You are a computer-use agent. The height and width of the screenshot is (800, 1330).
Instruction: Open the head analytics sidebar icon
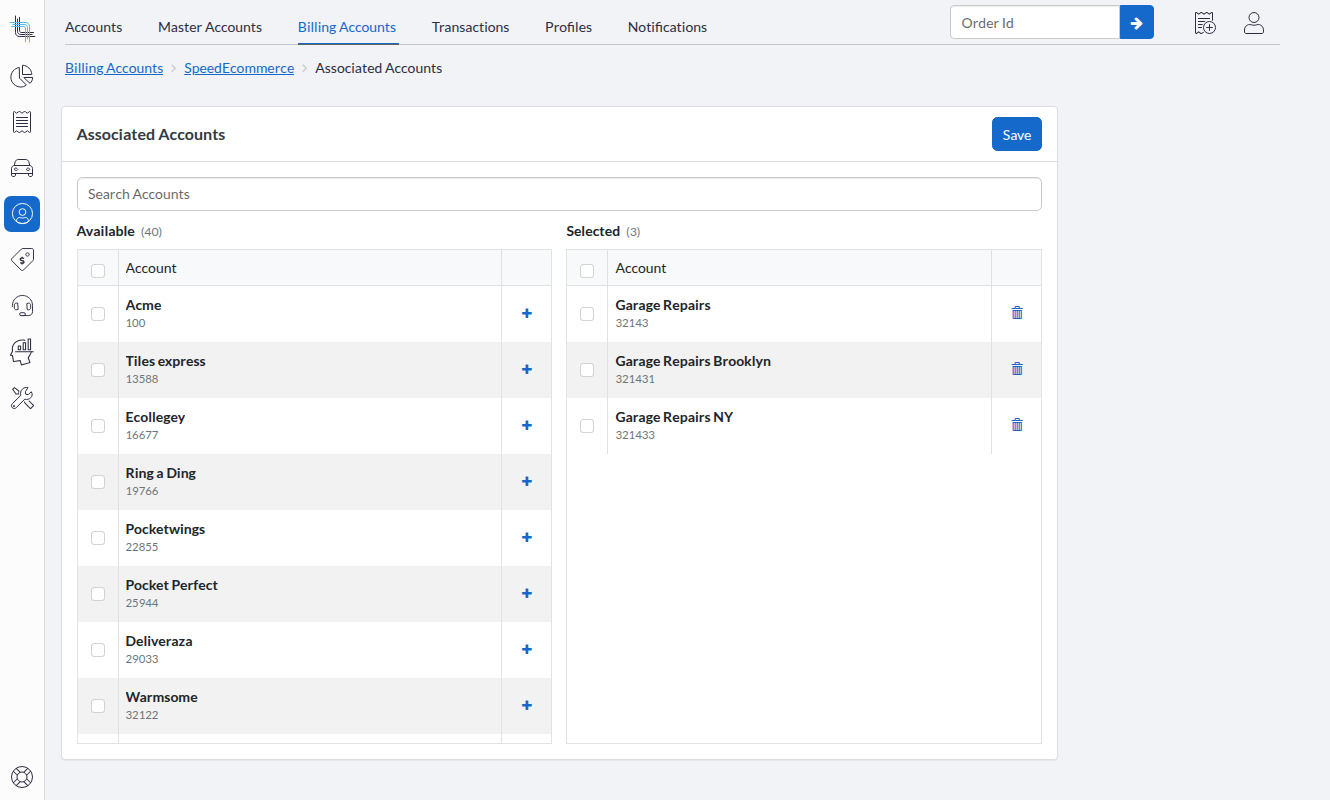(x=22, y=351)
